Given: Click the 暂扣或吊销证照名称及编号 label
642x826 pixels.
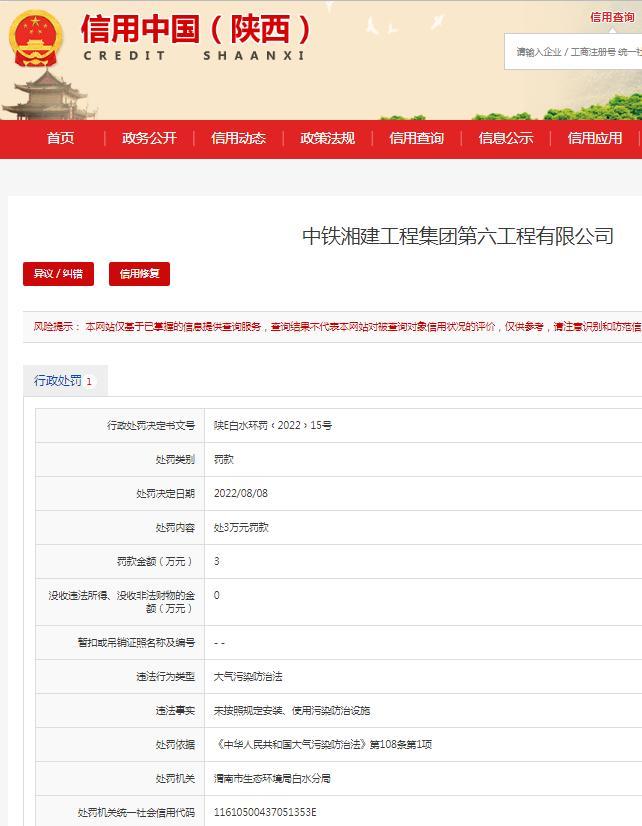Looking at the screenshot, I should tap(136, 643).
